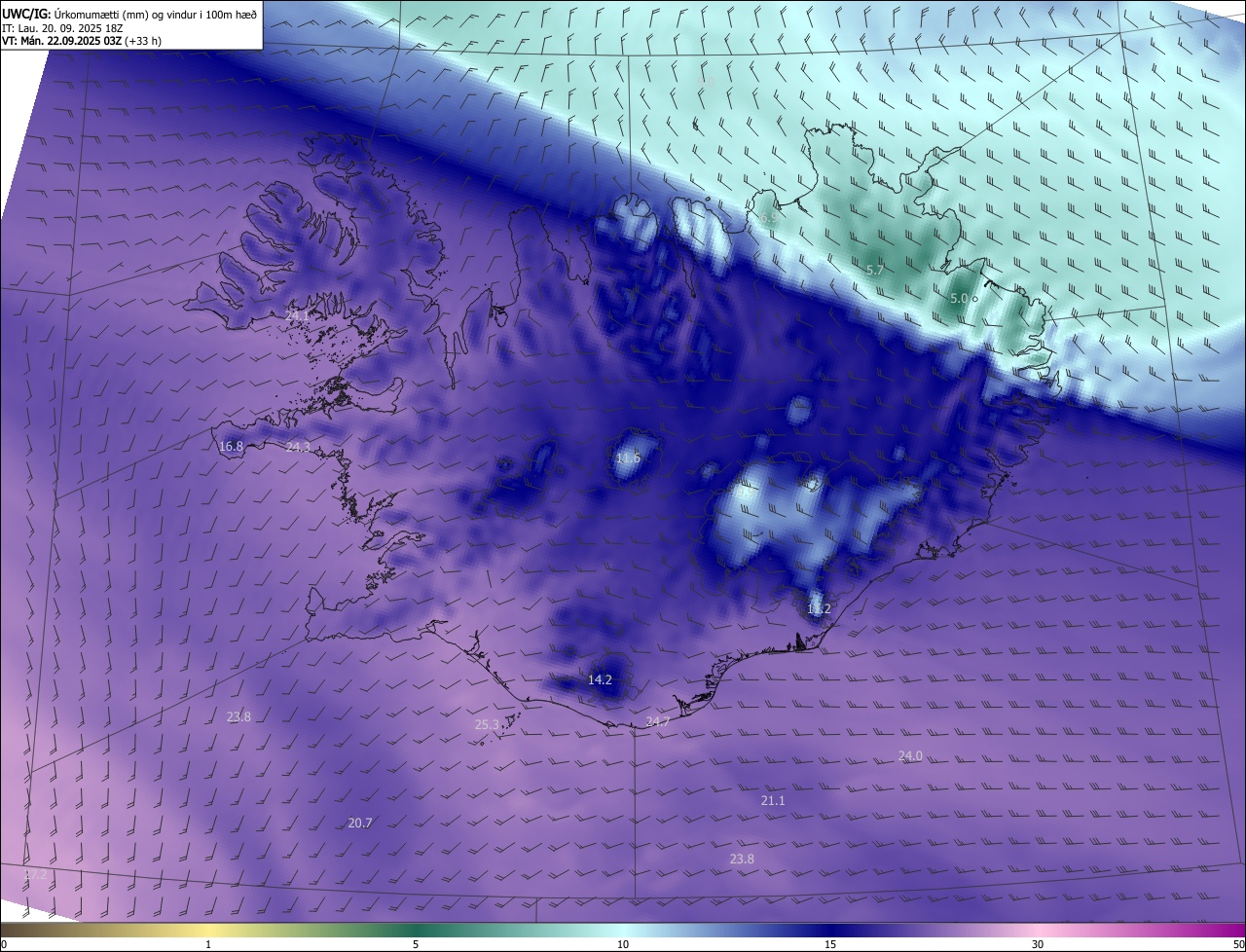Click the 11.2 value near southeast coast
This screenshot has height=952, width=1246.
[819, 608]
